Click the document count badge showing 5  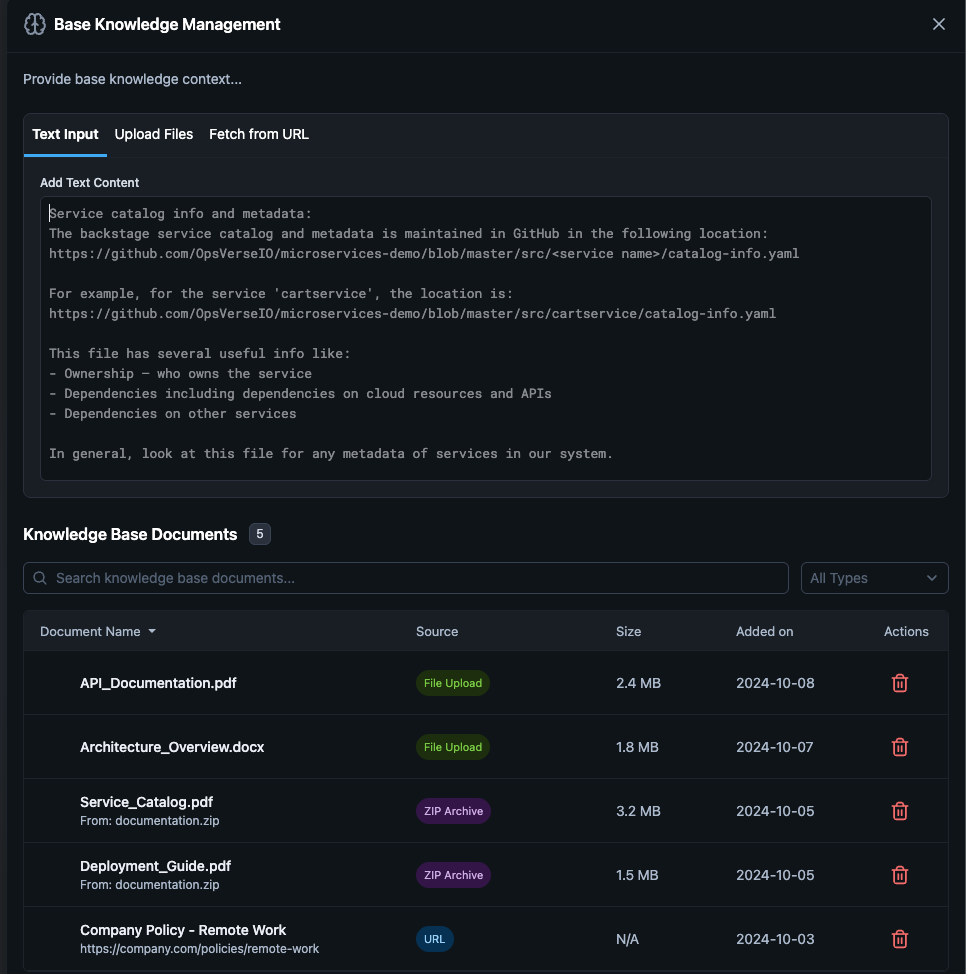point(259,534)
